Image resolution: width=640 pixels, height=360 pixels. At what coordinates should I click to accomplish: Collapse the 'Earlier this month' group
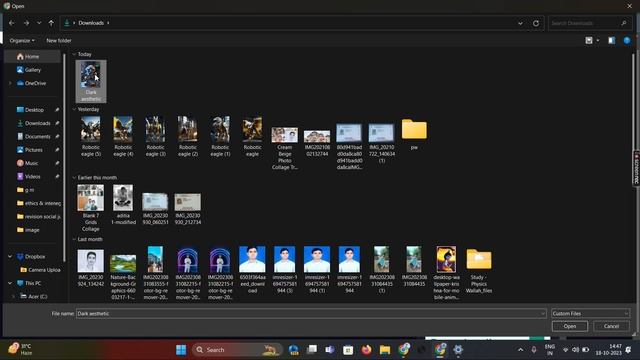[x=74, y=178]
